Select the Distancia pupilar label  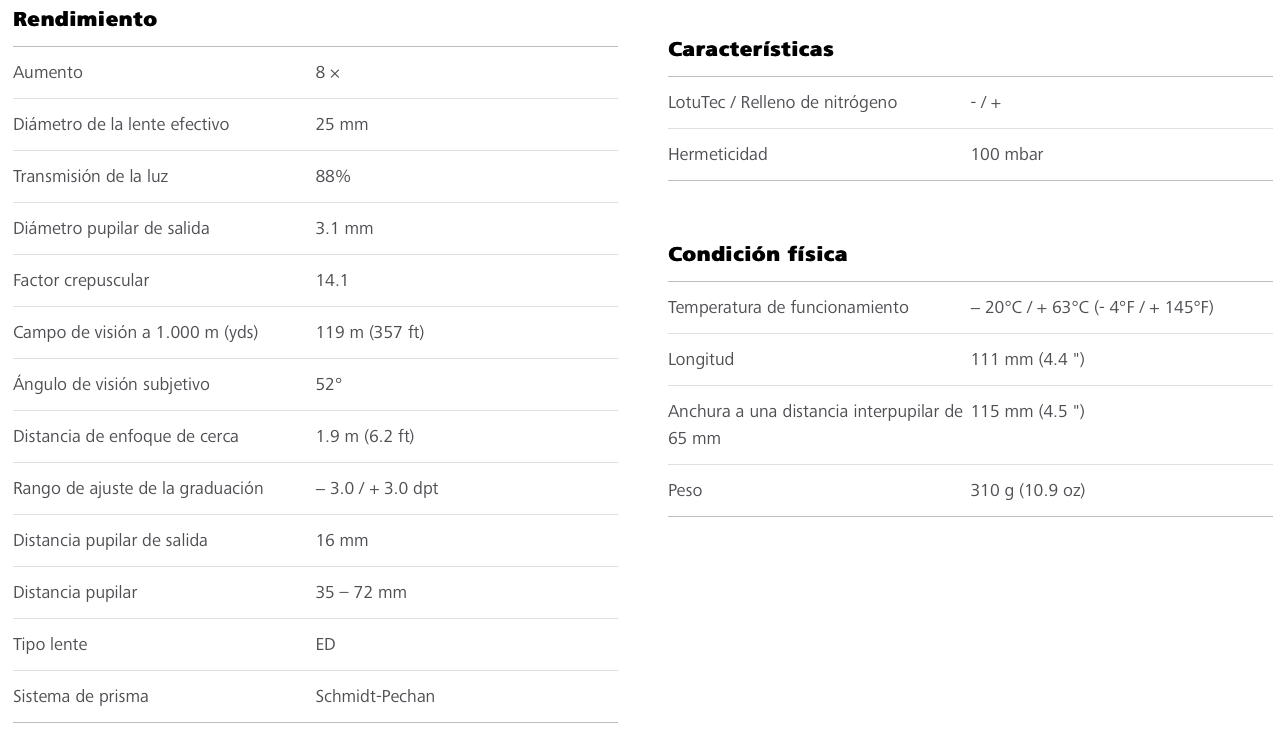coord(75,592)
